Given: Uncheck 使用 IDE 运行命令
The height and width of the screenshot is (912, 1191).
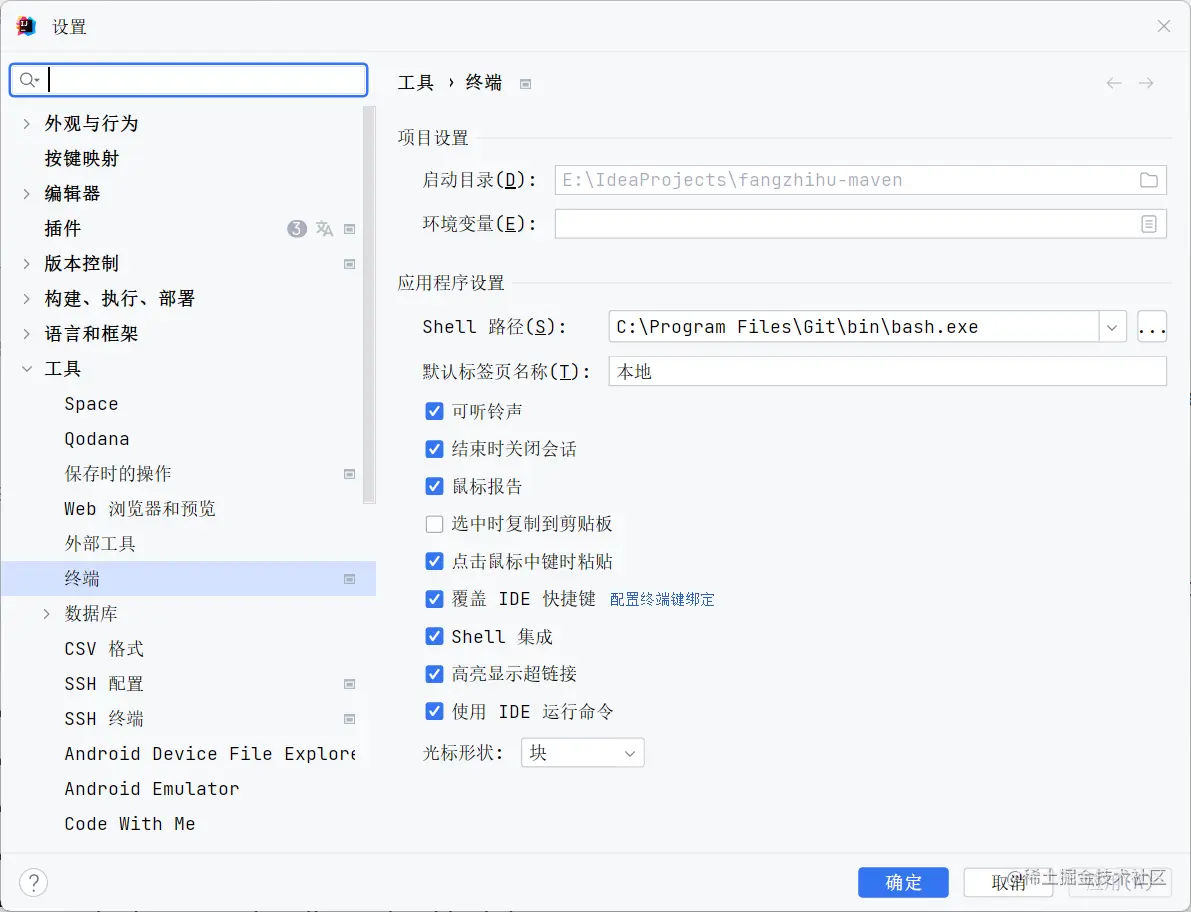Looking at the screenshot, I should click(434, 712).
